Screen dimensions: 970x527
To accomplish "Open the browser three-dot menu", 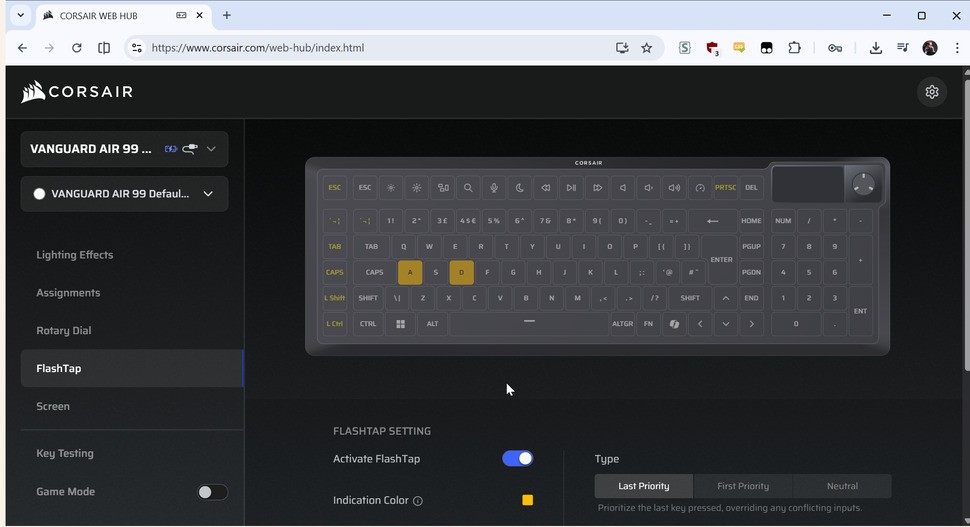I will pyautogui.click(x=956, y=48).
